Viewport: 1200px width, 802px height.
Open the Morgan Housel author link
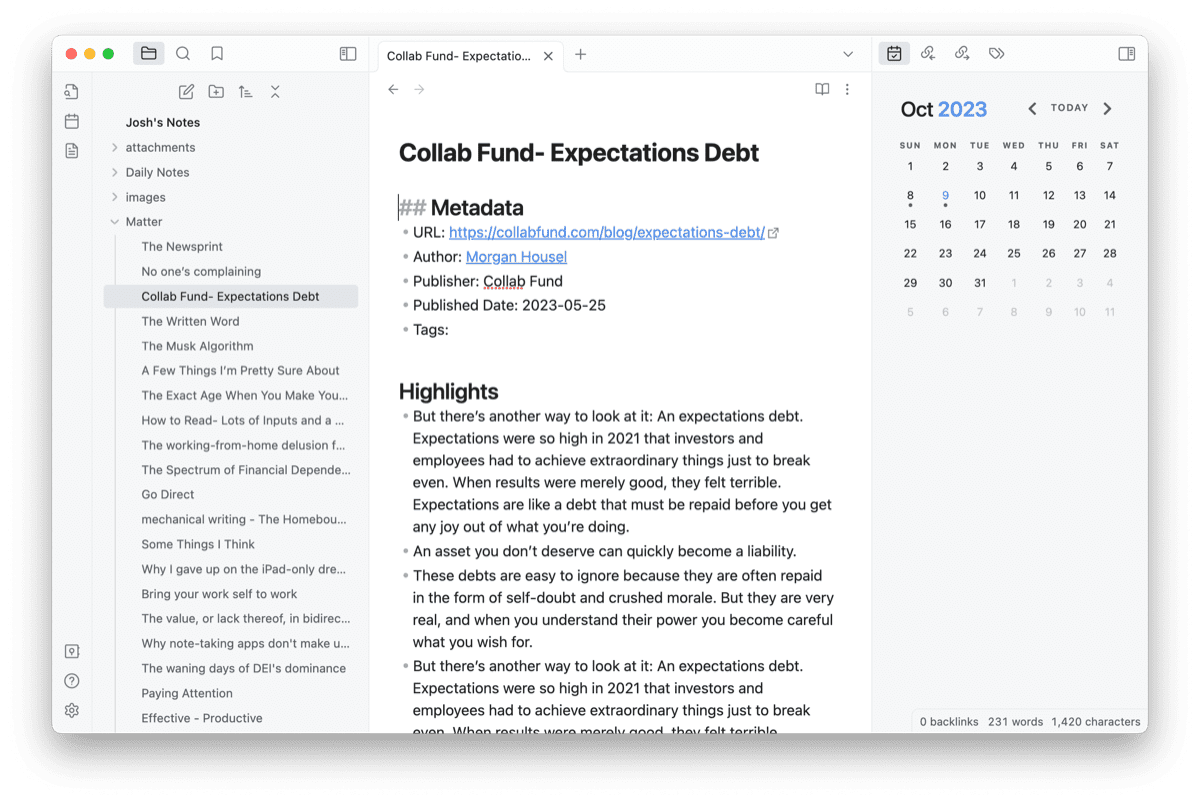click(x=516, y=257)
